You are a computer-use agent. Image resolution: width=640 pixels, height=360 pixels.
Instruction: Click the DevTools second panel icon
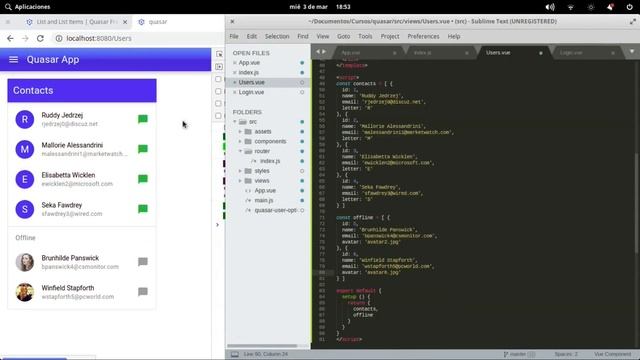219,67
